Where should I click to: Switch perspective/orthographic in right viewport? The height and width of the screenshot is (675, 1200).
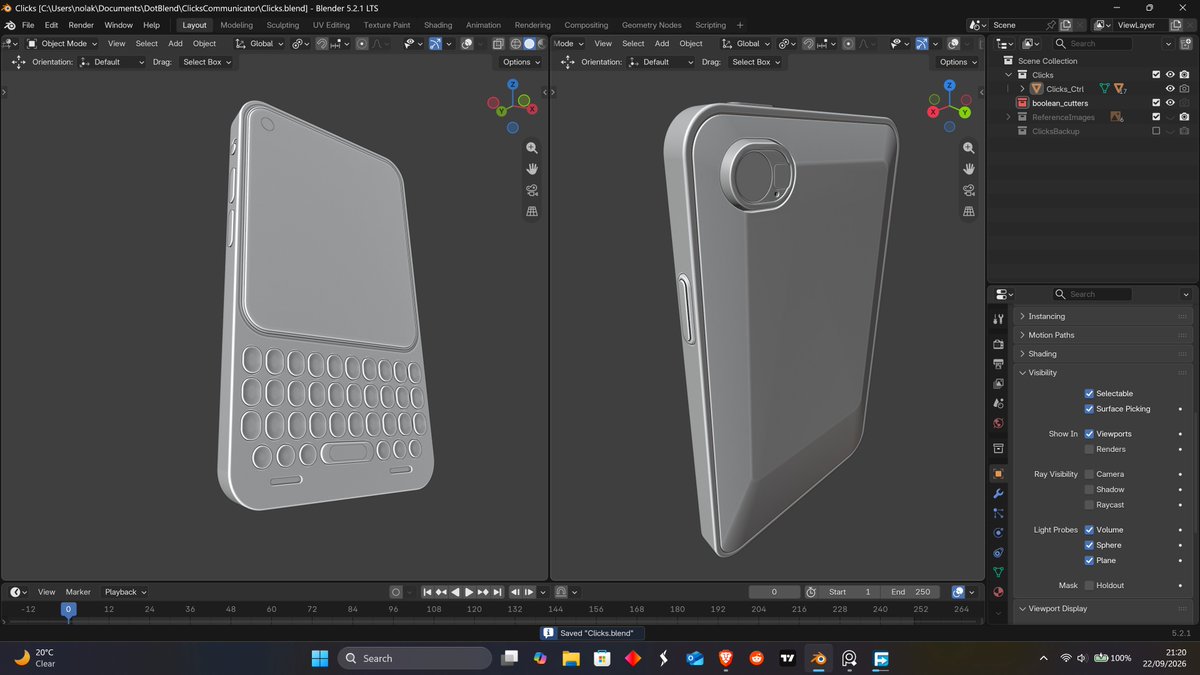click(x=968, y=211)
